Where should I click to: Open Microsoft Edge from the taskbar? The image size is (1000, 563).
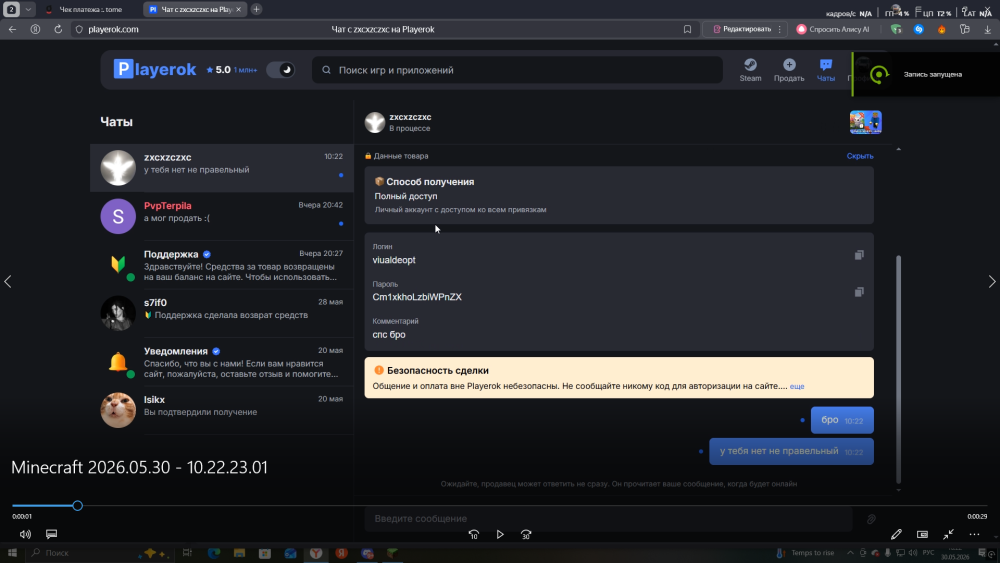point(214,553)
